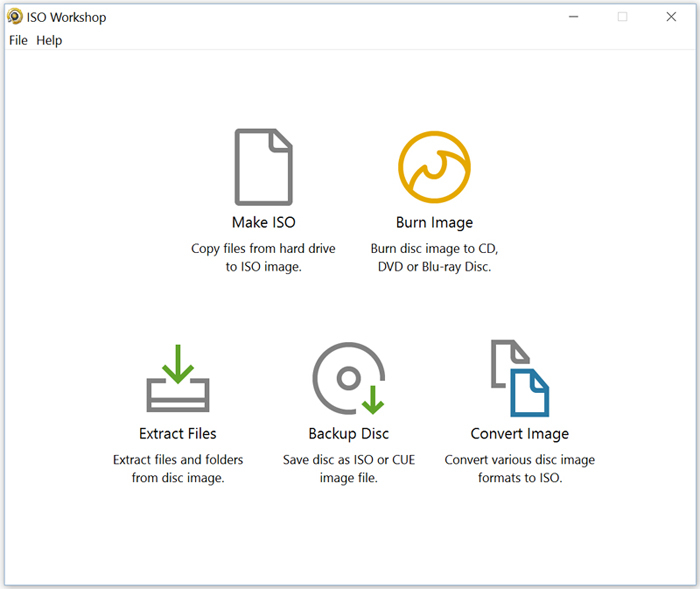Click the Make ISO blank page icon
The height and width of the screenshot is (589, 700).
(263, 167)
